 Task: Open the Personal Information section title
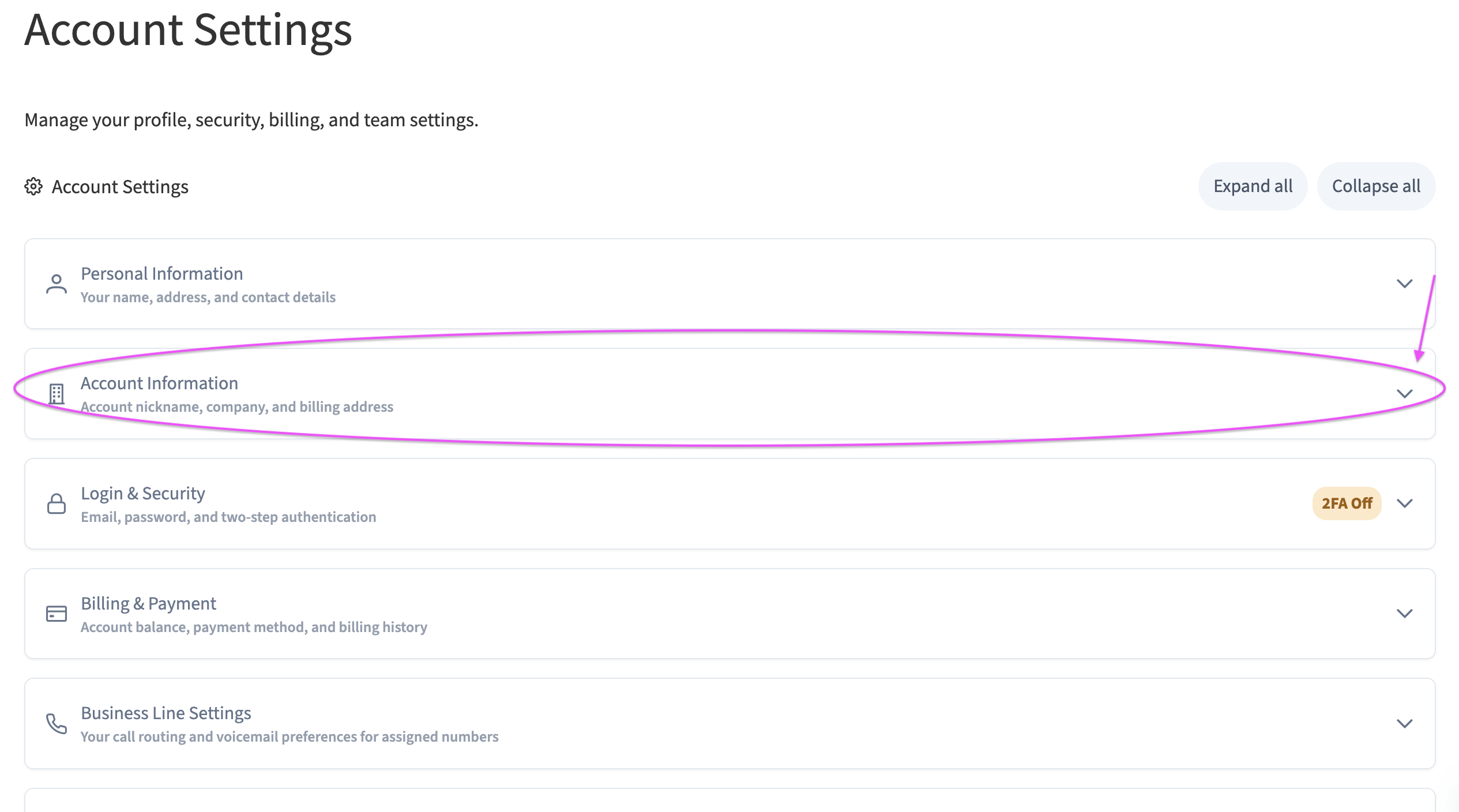coord(162,273)
